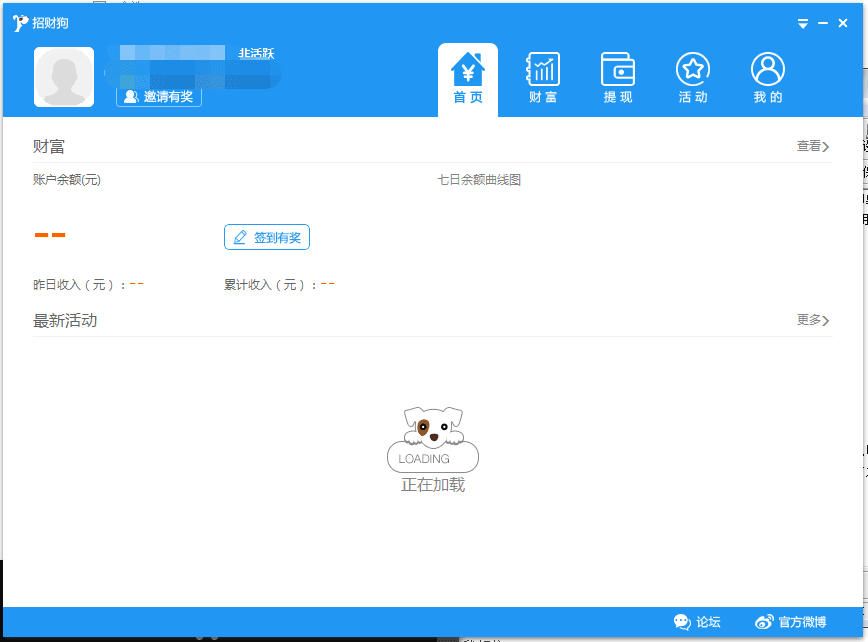868x642 pixels.
Task: Open the 我的 profile person icon
Action: 766,66
